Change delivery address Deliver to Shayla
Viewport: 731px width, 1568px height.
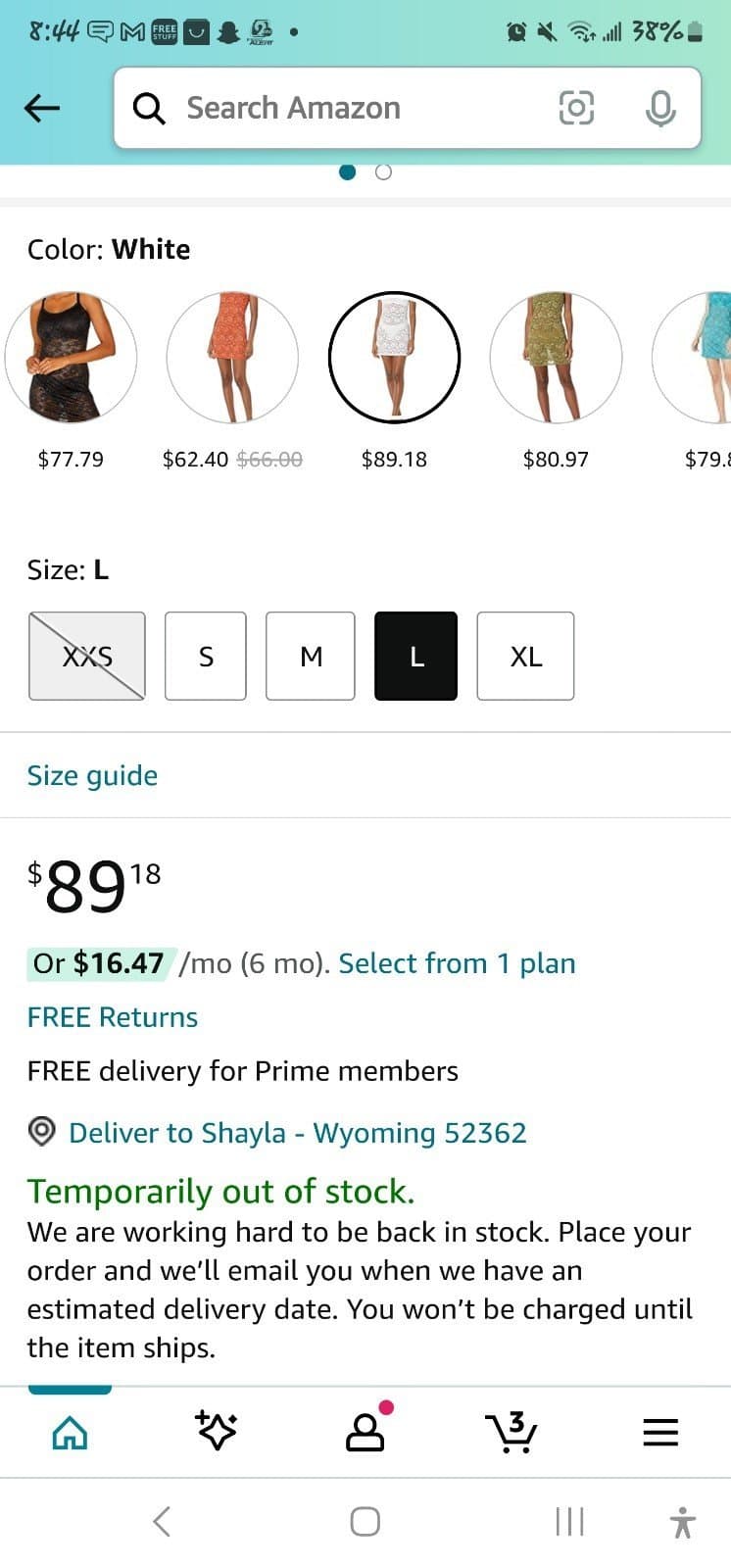click(297, 1133)
